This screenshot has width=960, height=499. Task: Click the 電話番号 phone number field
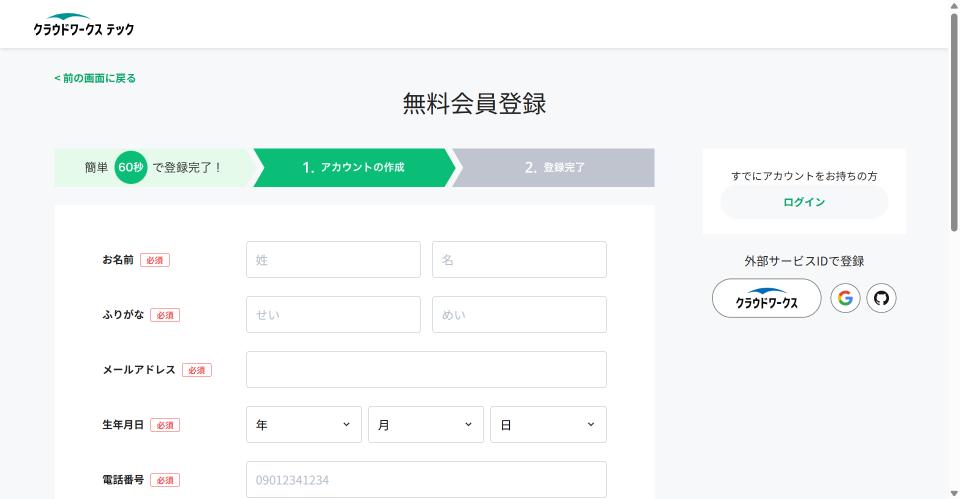426,479
